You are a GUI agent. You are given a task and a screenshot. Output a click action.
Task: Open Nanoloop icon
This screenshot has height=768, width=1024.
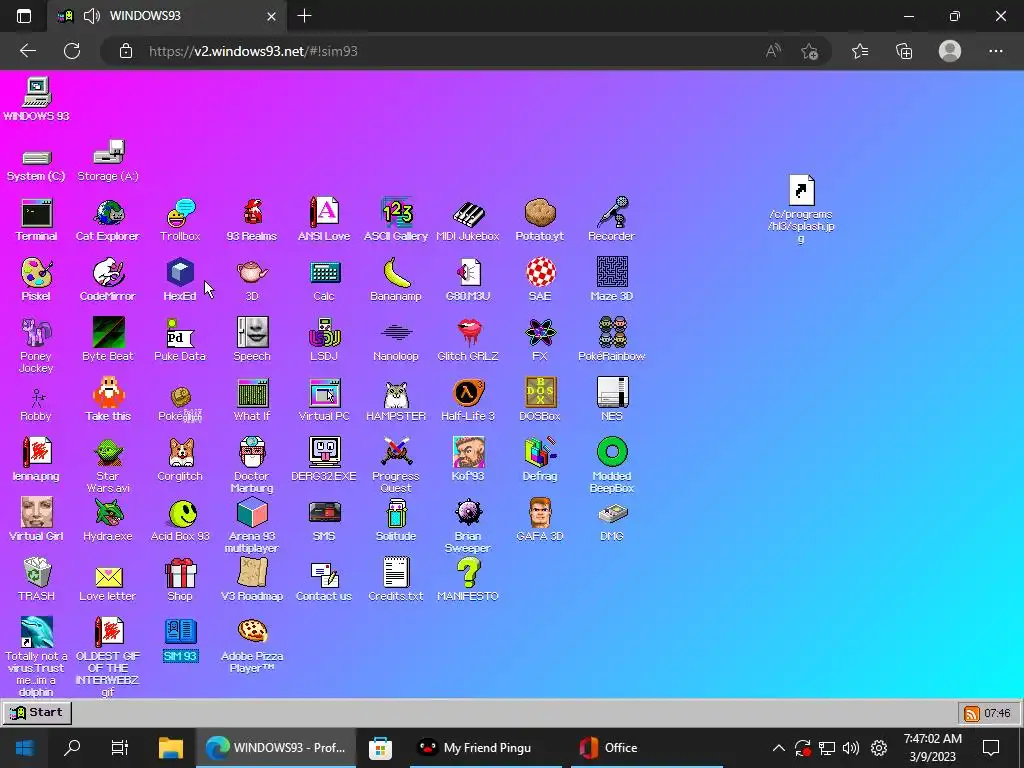[x=396, y=340]
